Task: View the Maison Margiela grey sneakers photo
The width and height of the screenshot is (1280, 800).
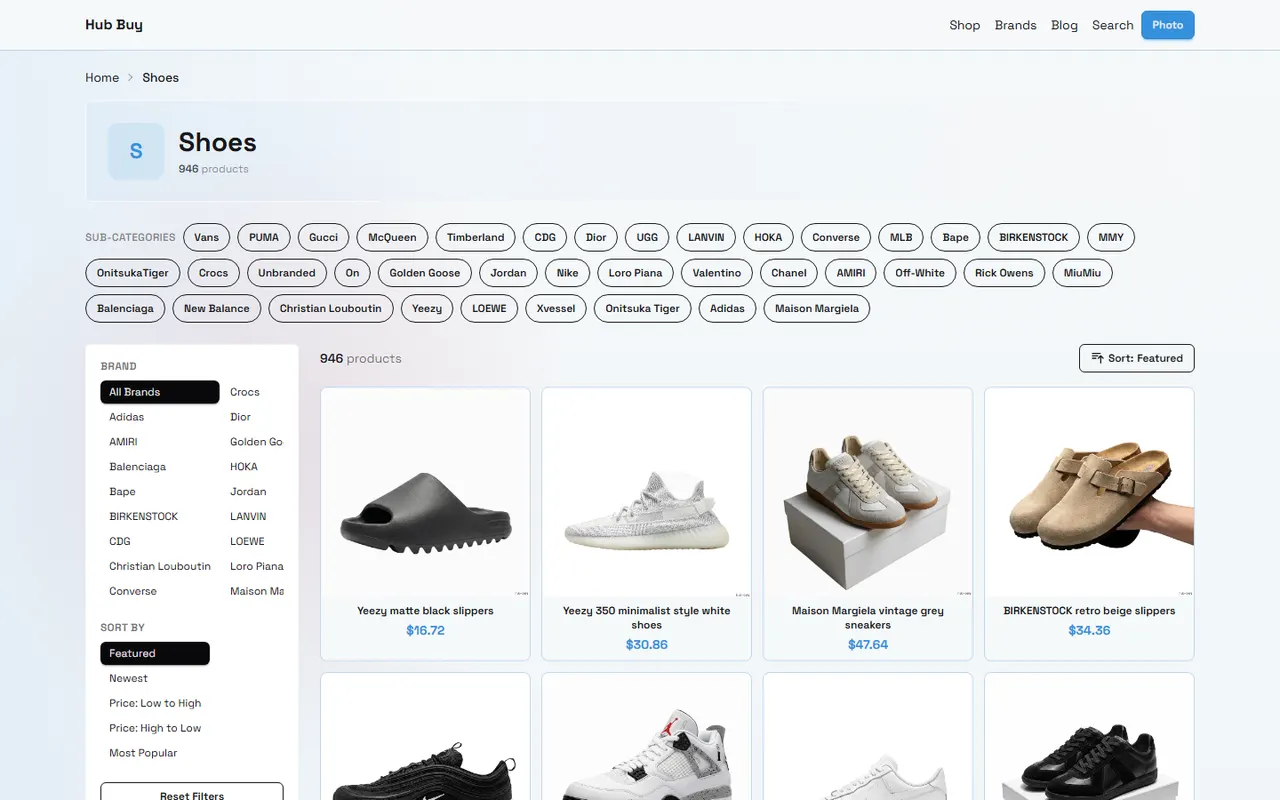Action: pos(868,492)
